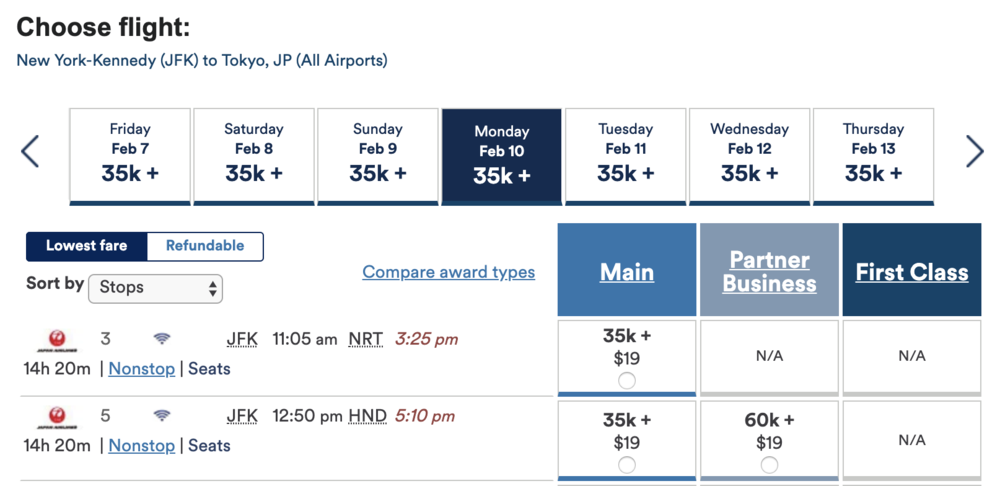Open the Sort by Stops dropdown
Image resolution: width=1000 pixels, height=486 pixels.
(x=156, y=288)
